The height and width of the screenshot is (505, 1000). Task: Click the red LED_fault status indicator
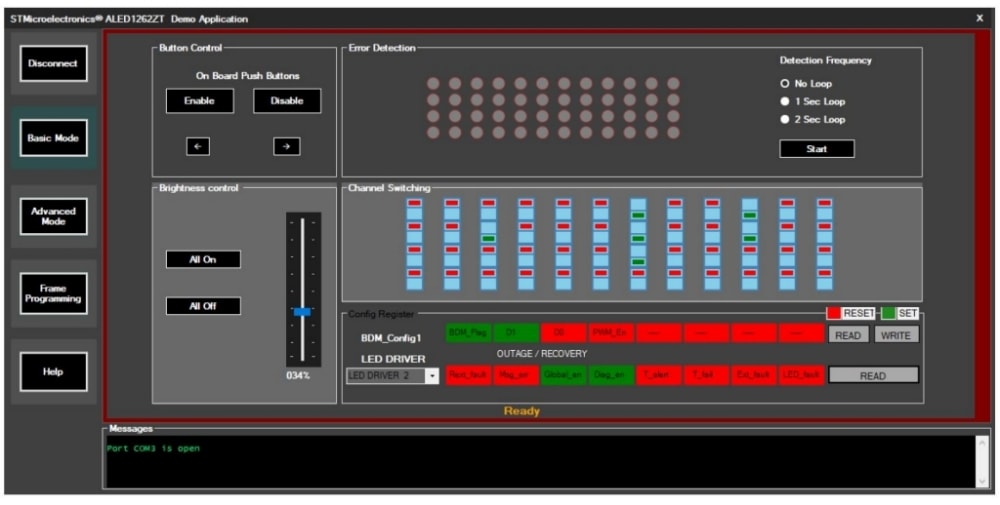point(802,375)
